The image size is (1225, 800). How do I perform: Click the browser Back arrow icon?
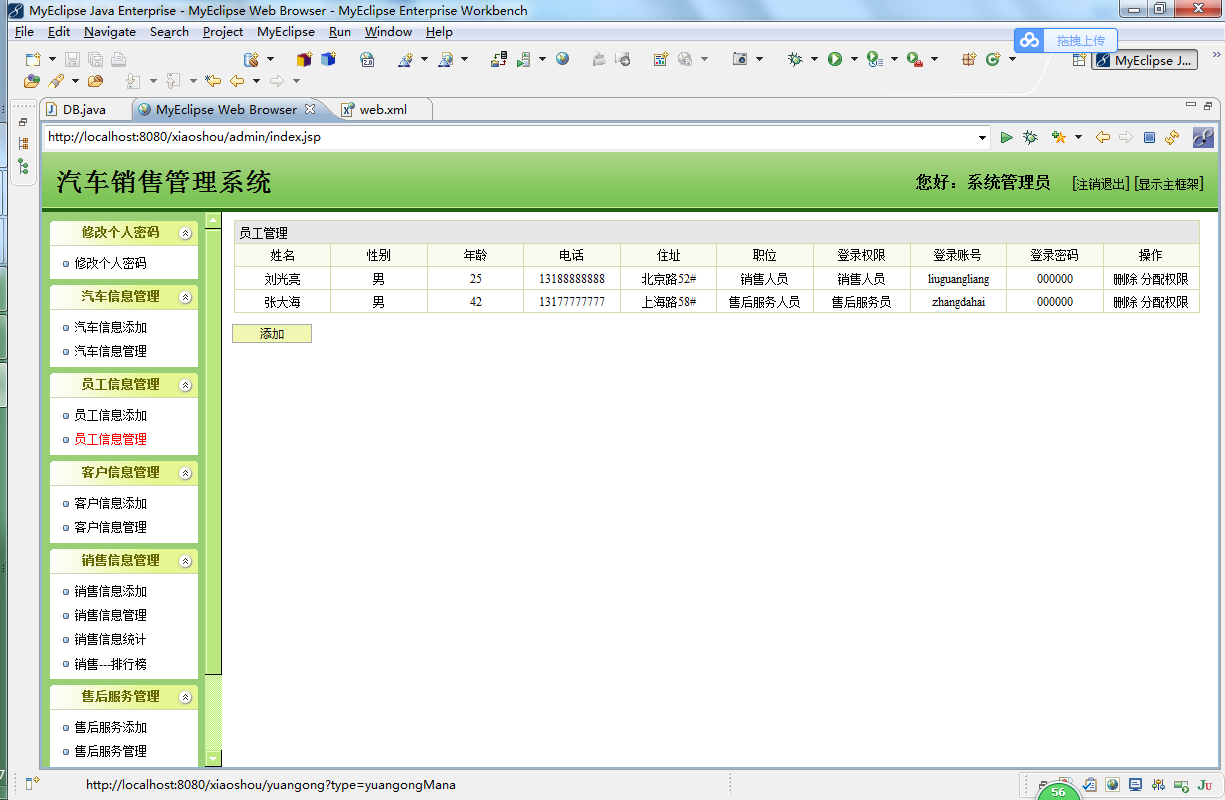(x=1103, y=137)
